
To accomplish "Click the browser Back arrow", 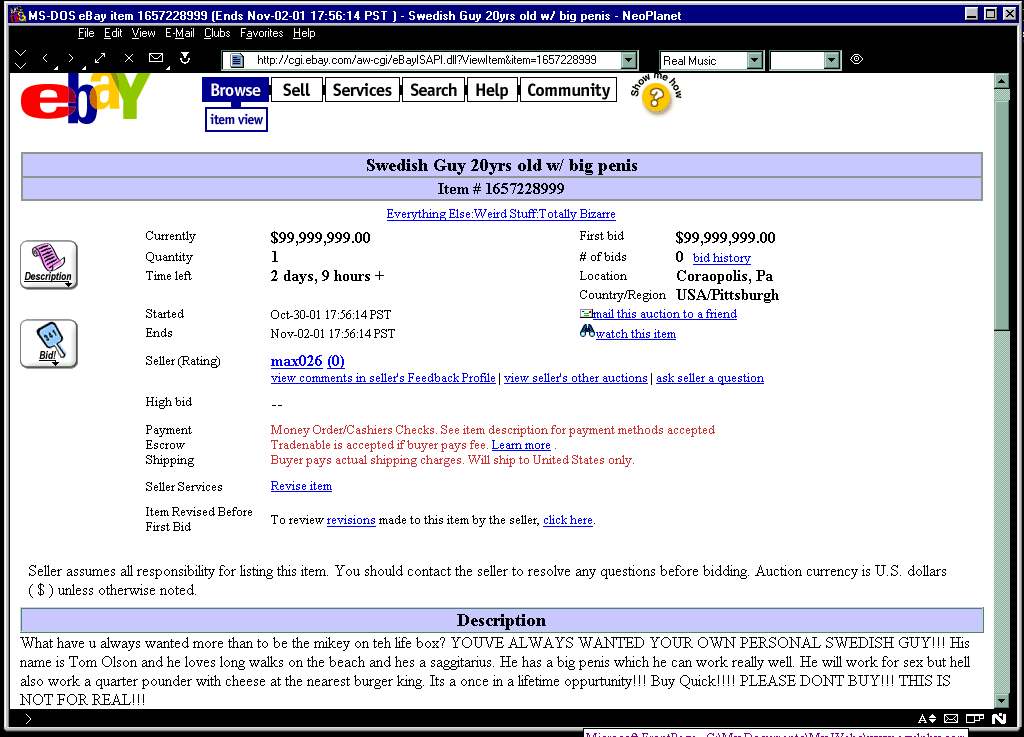I will (45, 59).
